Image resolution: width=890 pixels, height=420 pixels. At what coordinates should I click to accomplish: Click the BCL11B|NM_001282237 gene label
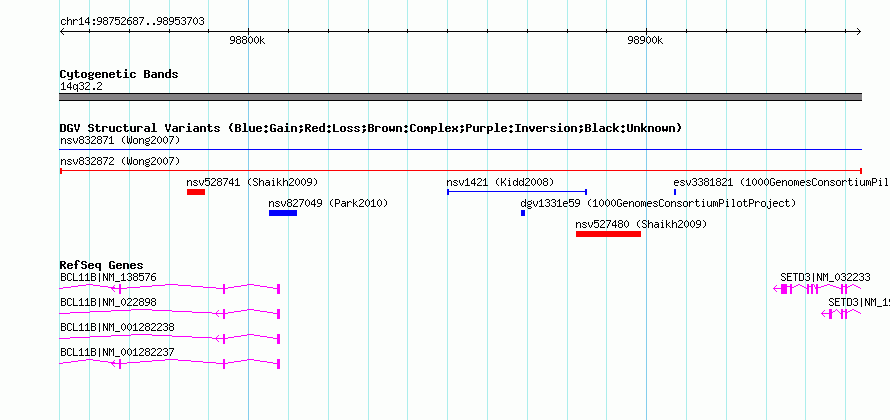click(x=117, y=352)
